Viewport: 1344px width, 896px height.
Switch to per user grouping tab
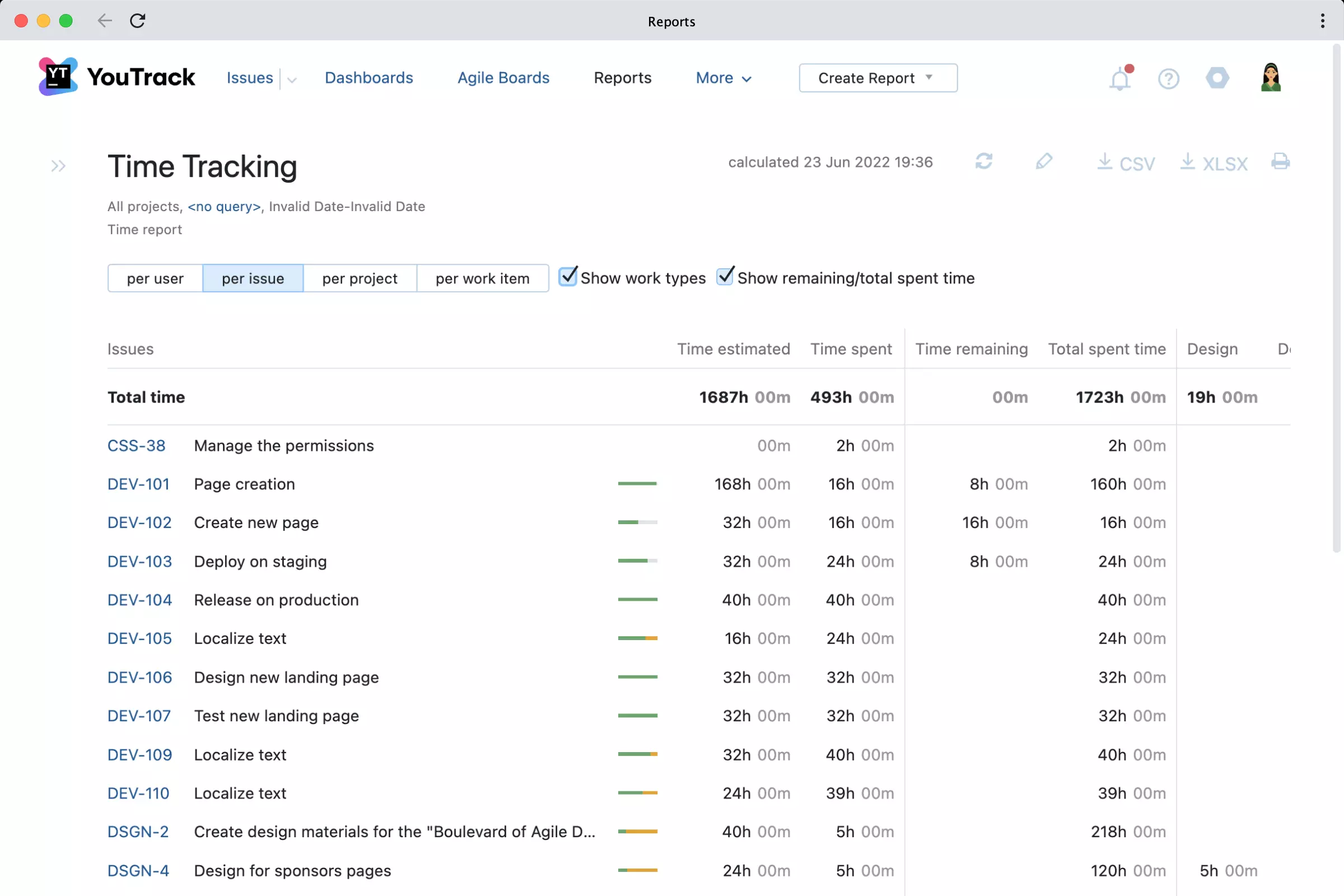click(x=155, y=278)
